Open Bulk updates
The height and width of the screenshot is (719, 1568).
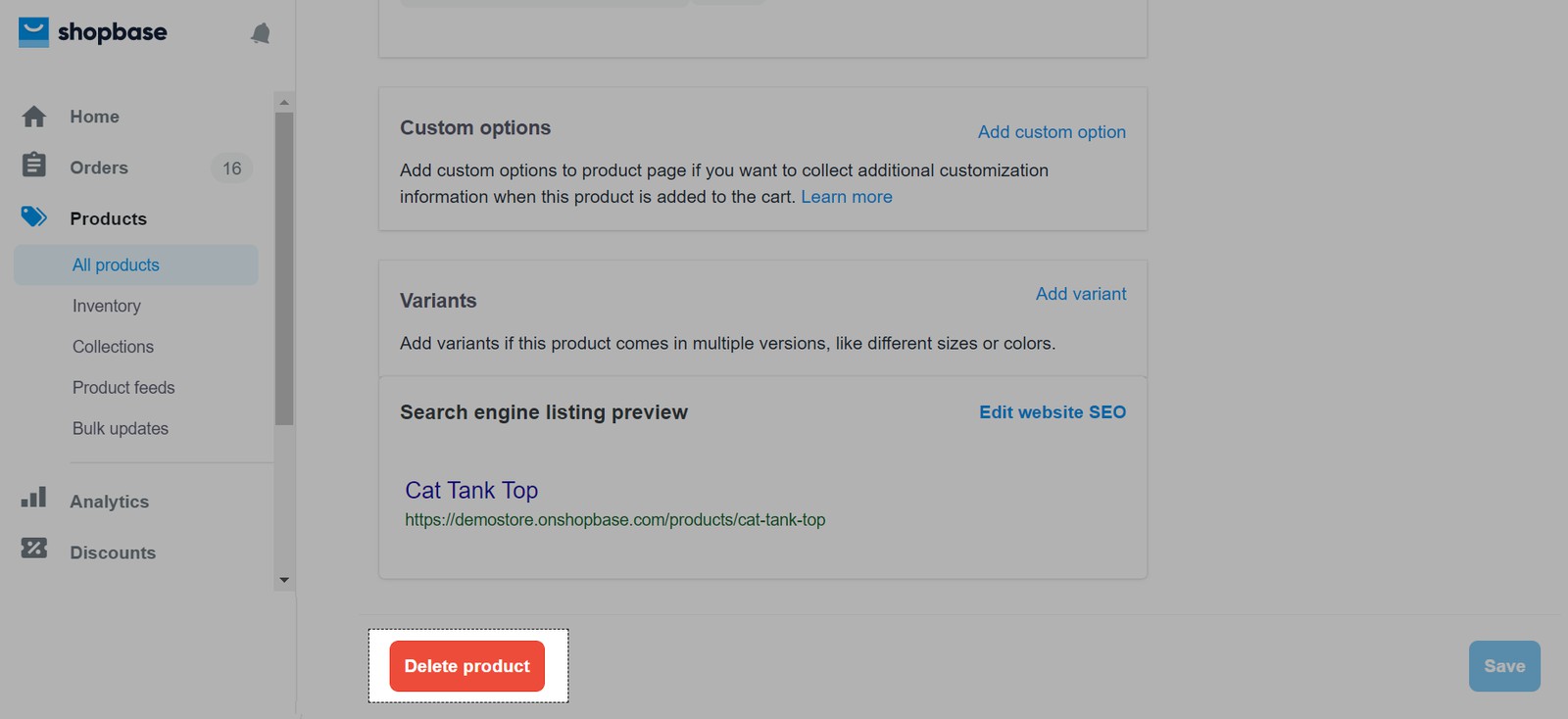[x=121, y=429]
